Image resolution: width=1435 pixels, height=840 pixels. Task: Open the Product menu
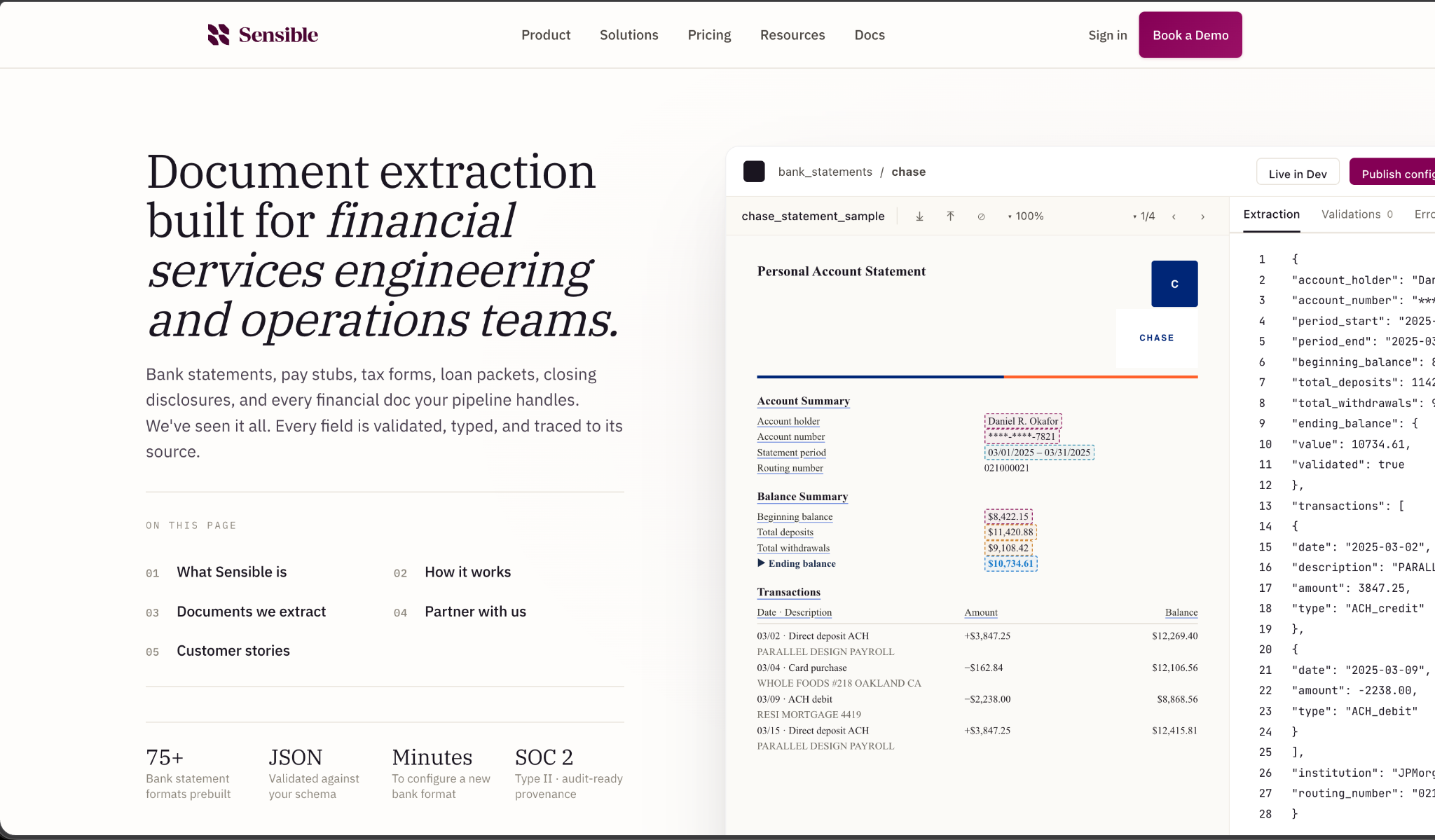tap(546, 35)
